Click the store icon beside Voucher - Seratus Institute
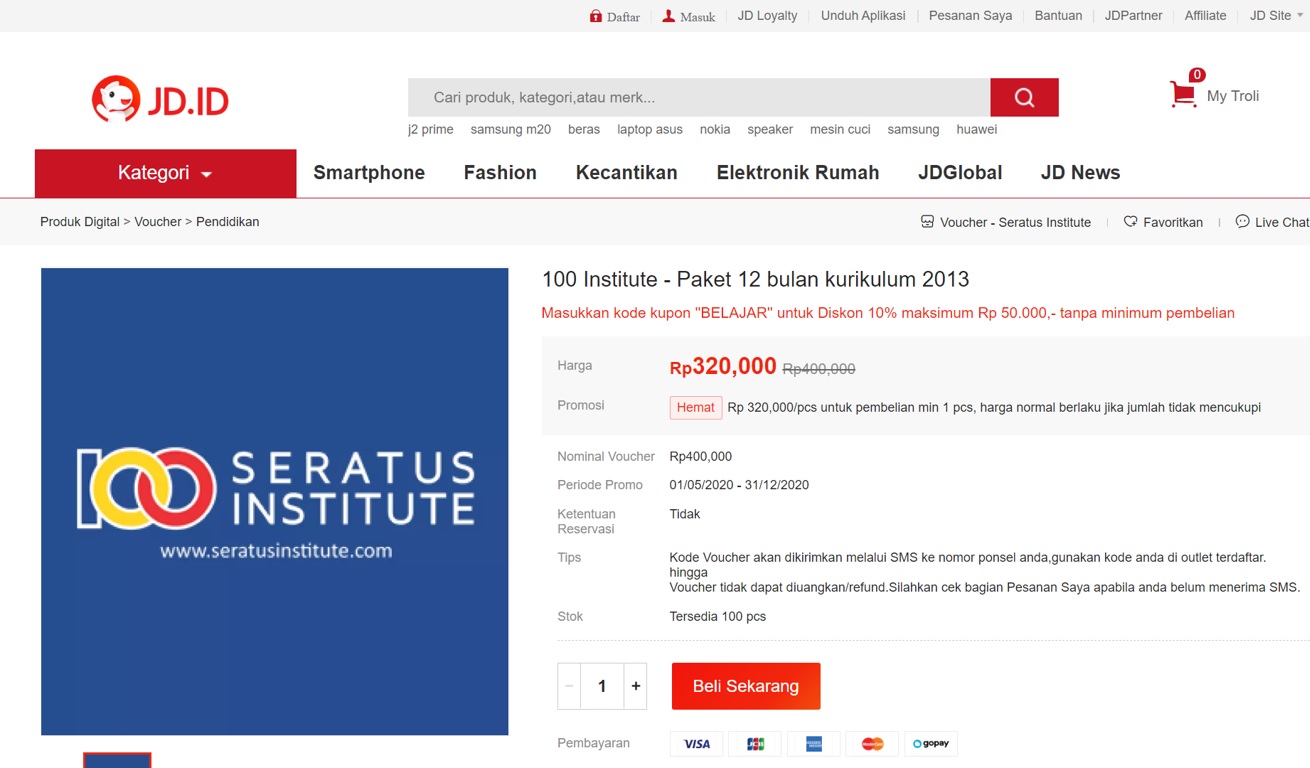Image resolution: width=1310 pixels, height=768 pixels. click(927, 221)
